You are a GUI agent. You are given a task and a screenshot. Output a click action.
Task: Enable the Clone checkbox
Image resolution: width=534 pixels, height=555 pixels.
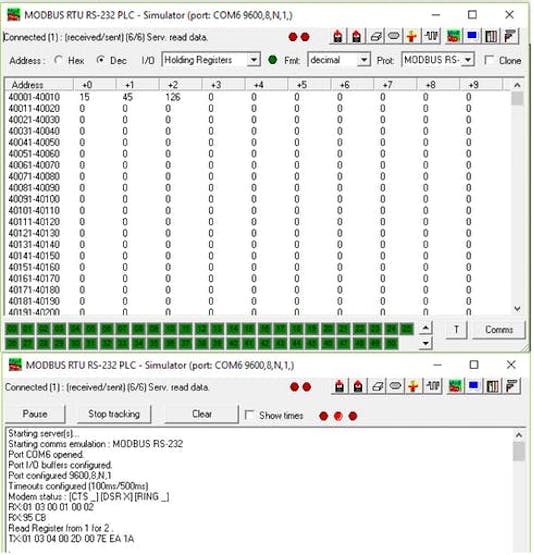[489, 60]
